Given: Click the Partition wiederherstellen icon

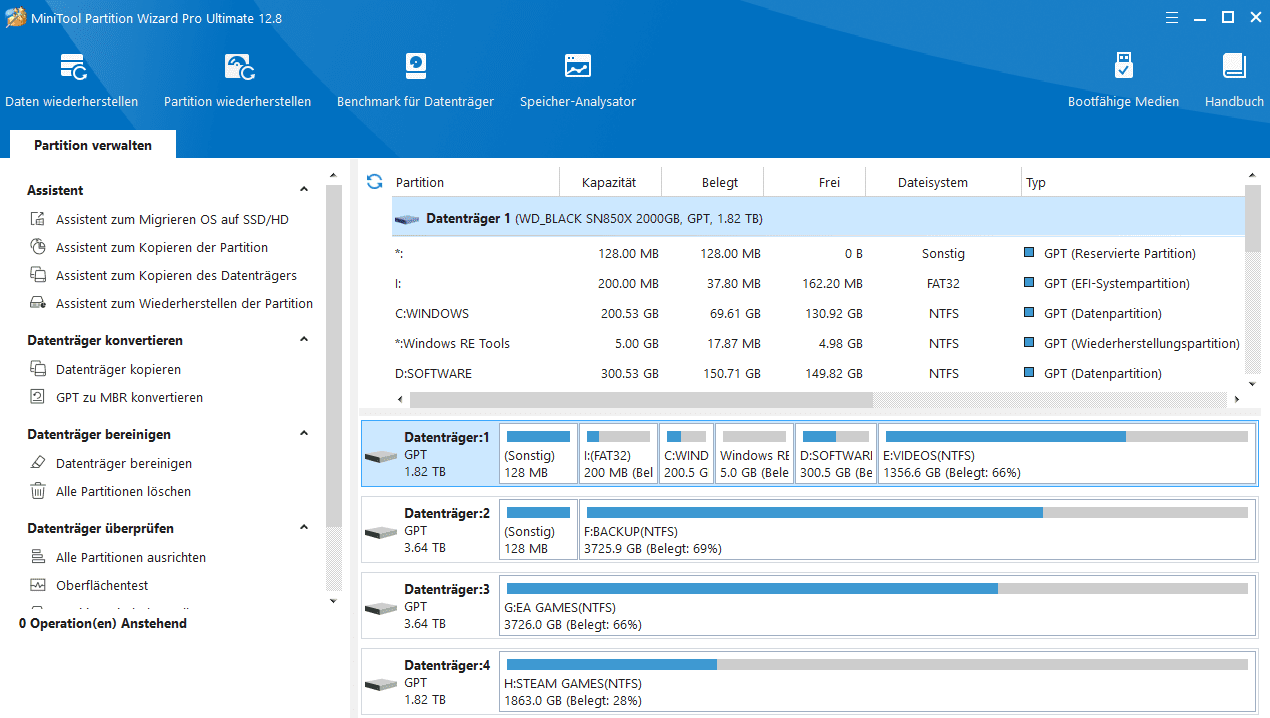Looking at the screenshot, I should coord(238,68).
